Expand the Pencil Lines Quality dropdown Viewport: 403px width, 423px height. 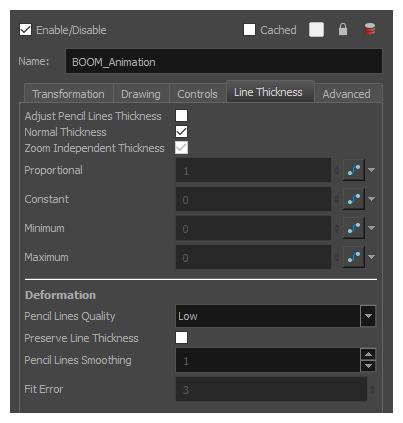pyautogui.click(x=368, y=316)
